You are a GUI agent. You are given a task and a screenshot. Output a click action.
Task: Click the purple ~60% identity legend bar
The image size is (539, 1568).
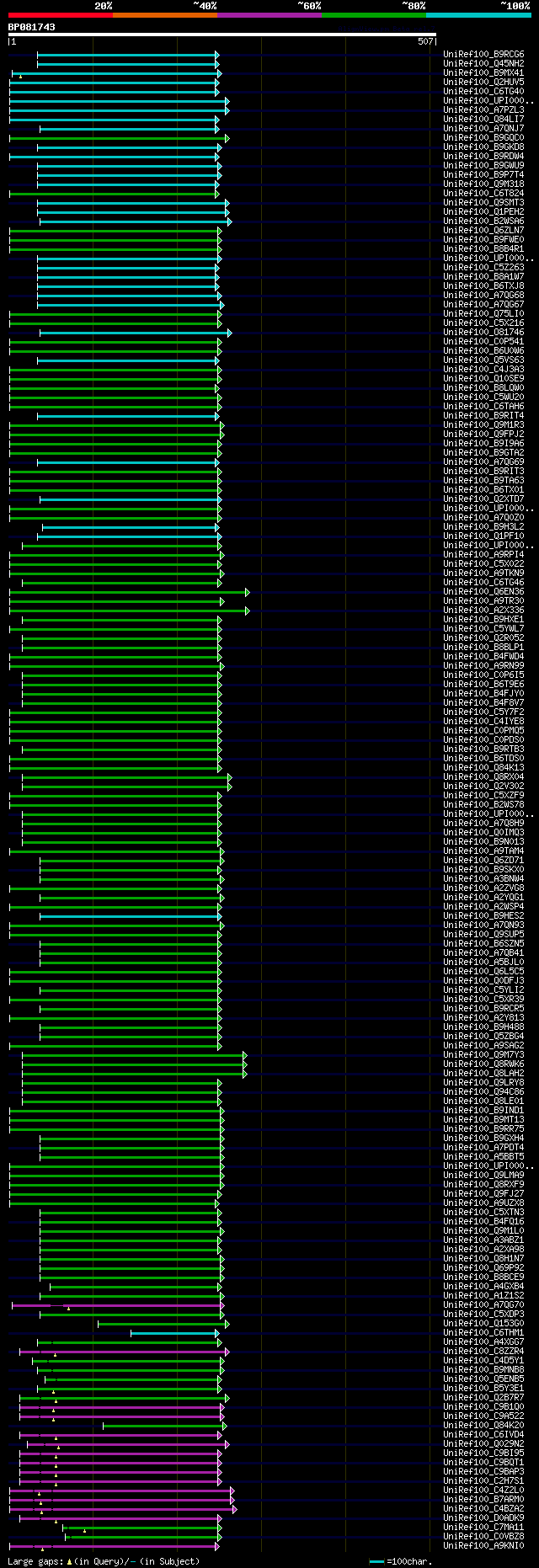click(x=269, y=15)
